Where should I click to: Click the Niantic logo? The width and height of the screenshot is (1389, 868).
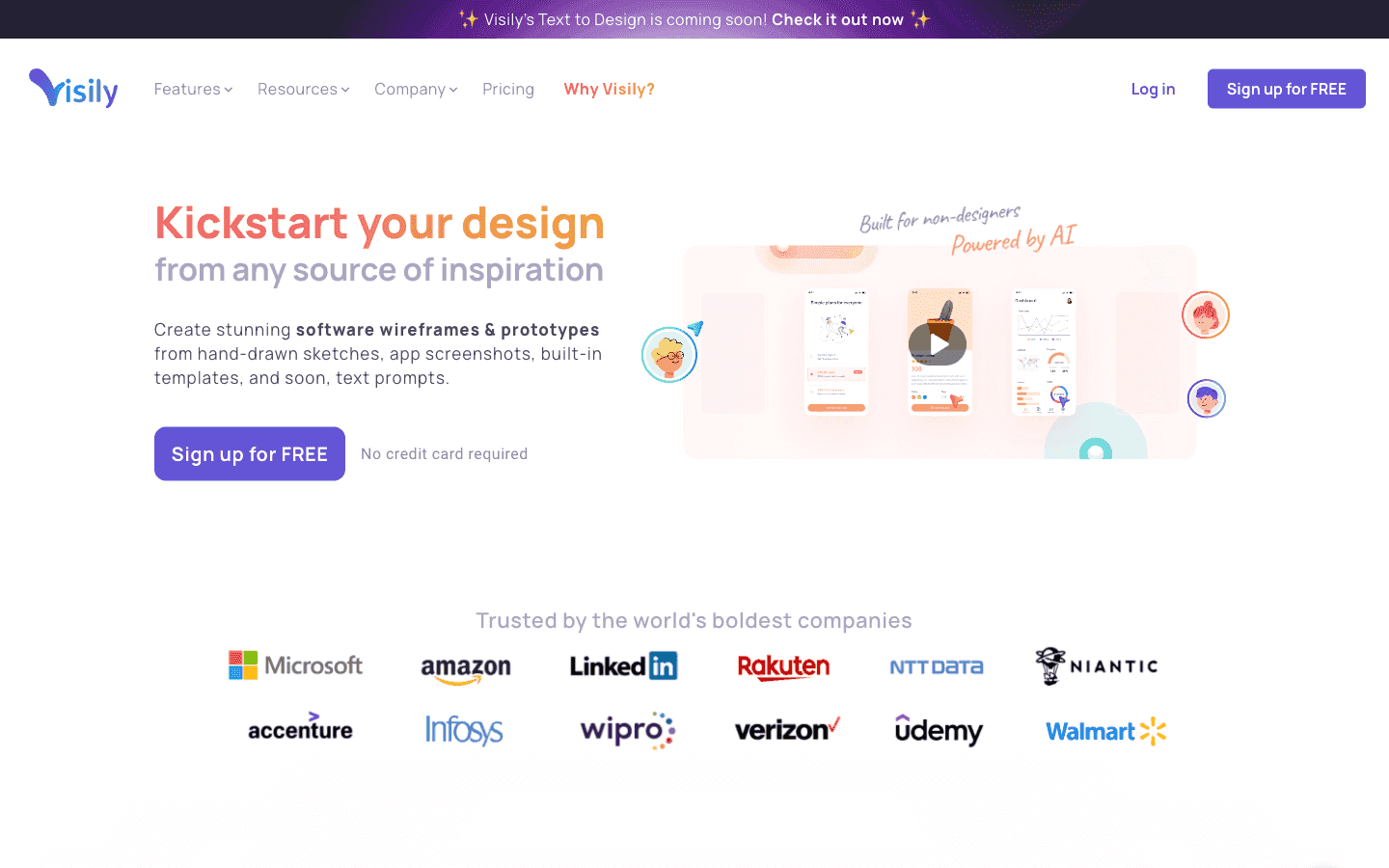[1097, 666]
